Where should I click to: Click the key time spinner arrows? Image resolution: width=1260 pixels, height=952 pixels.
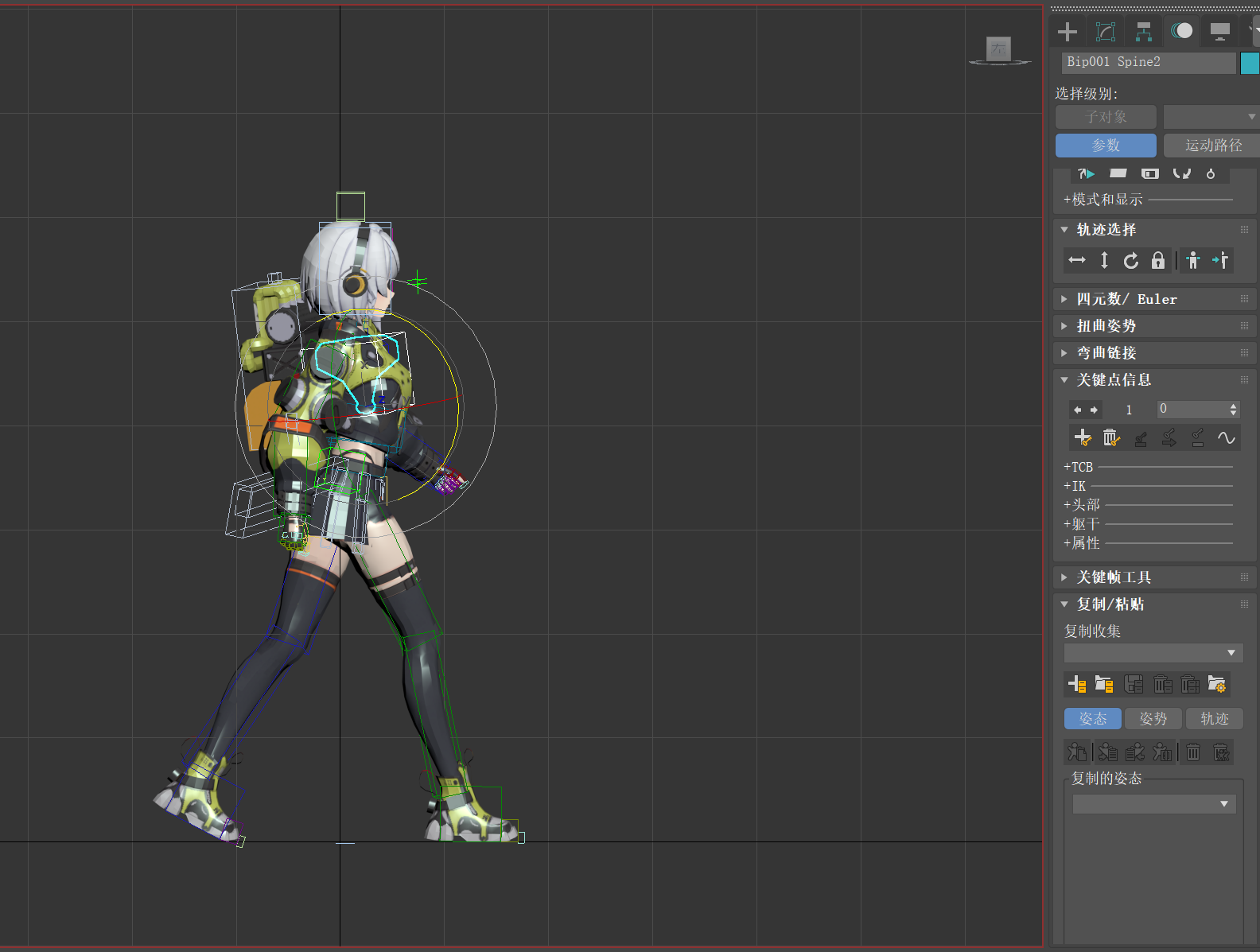click(x=1234, y=409)
